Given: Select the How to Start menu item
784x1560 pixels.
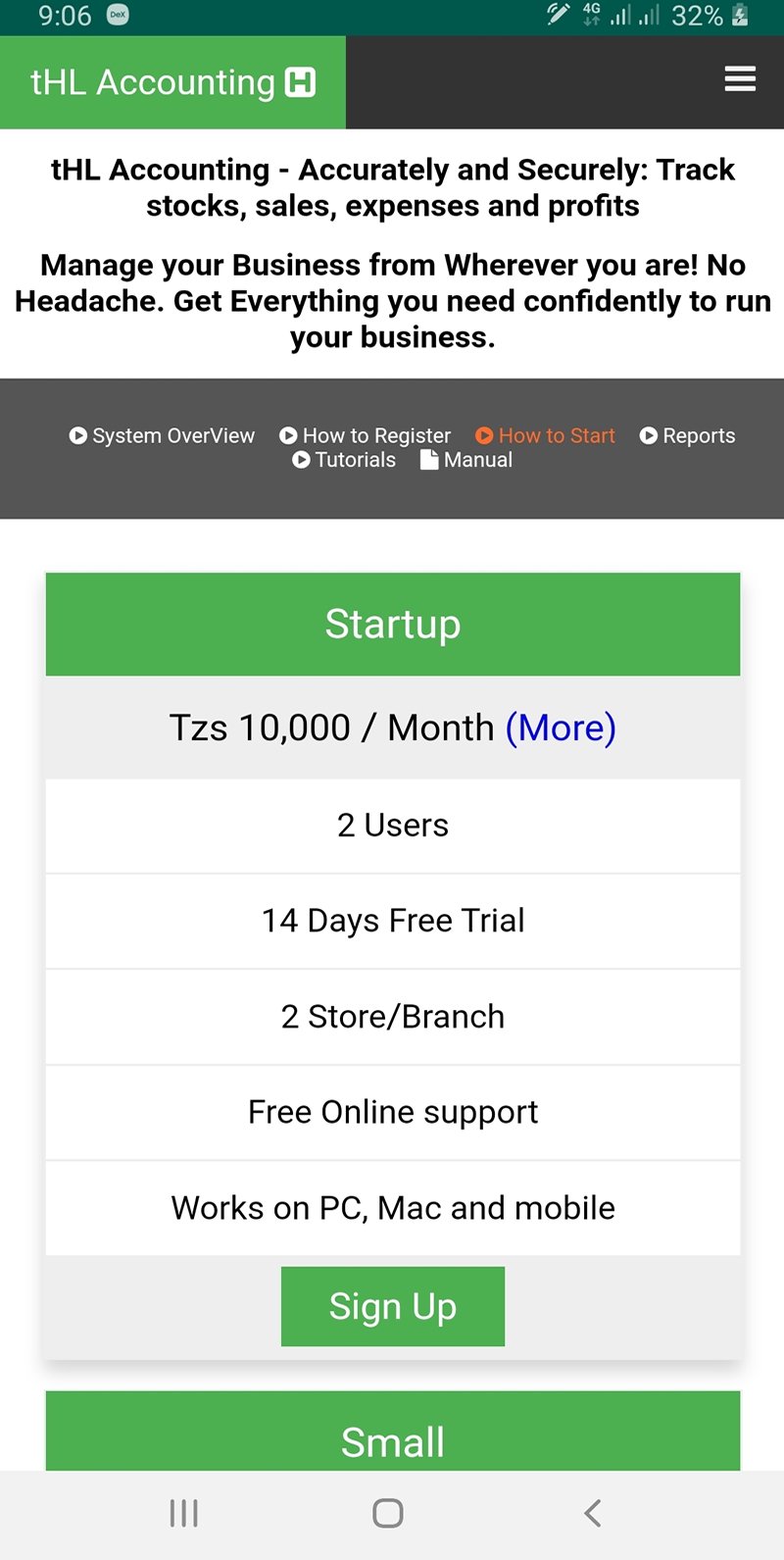Looking at the screenshot, I should [x=557, y=435].
